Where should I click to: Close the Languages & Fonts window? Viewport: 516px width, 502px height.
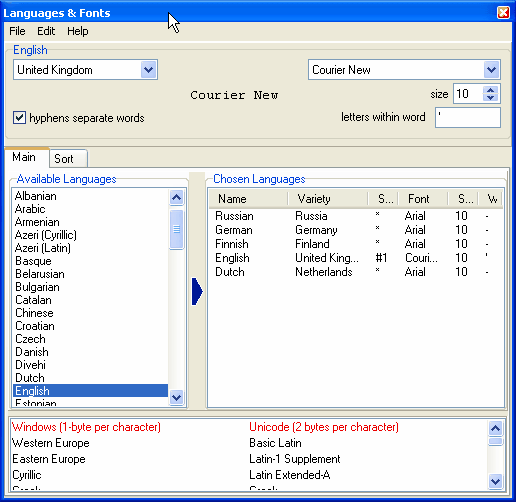point(503,13)
